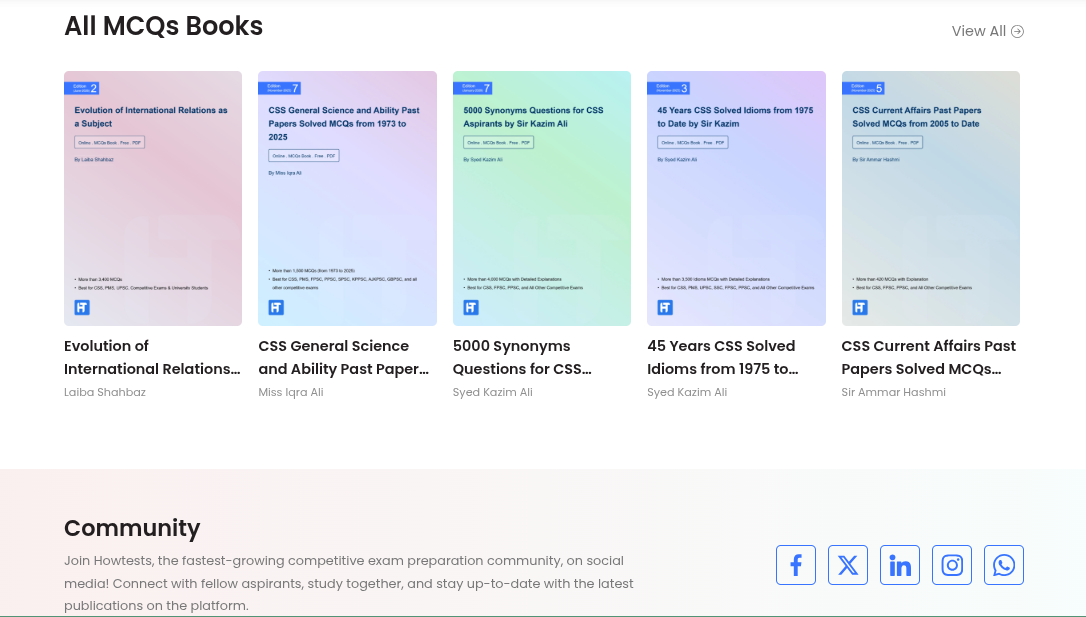Open the WhatsApp community icon

pyautogui.click(x=1004, y=565)
